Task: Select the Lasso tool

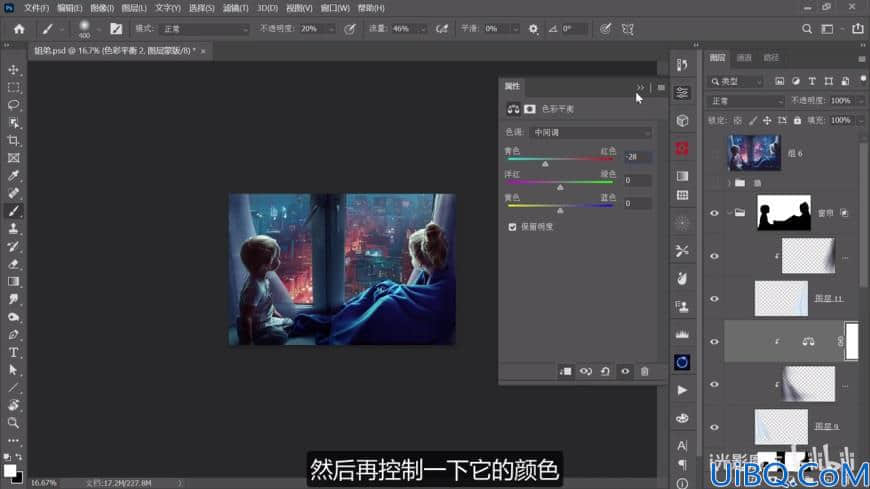Action: [14, 105]
